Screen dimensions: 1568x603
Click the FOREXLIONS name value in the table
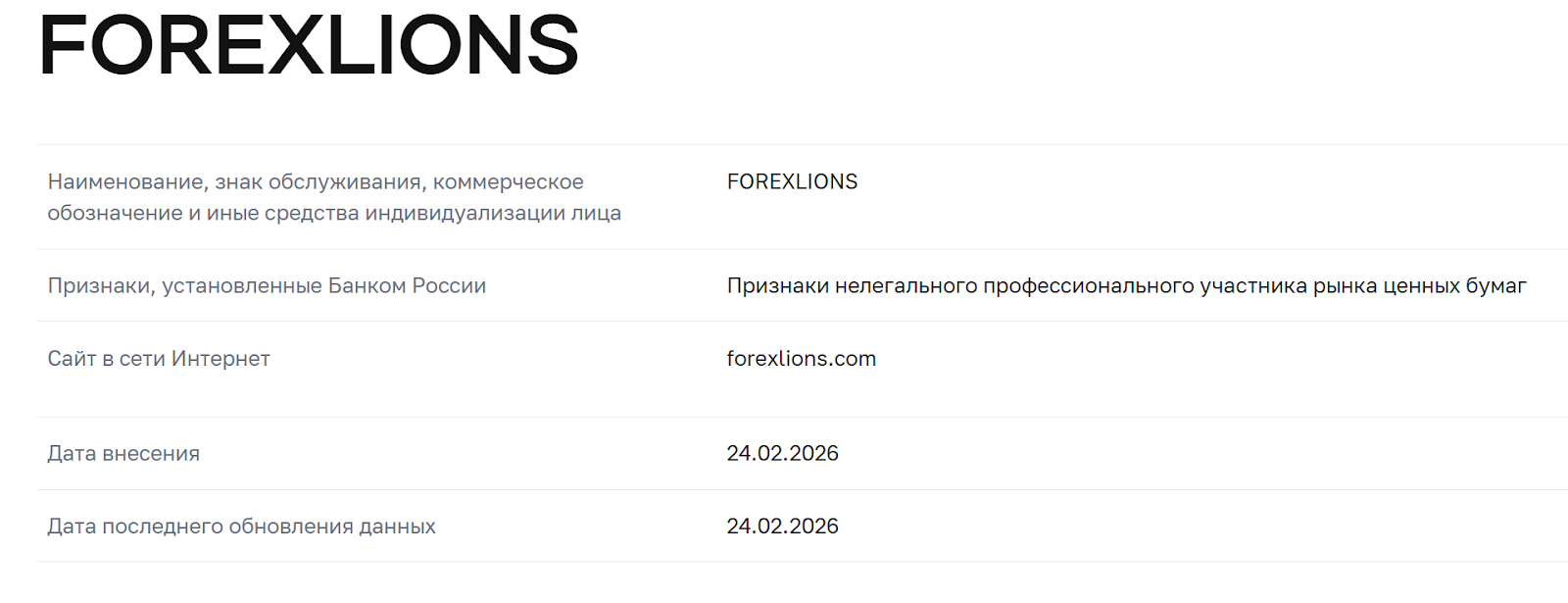point(792,181)
